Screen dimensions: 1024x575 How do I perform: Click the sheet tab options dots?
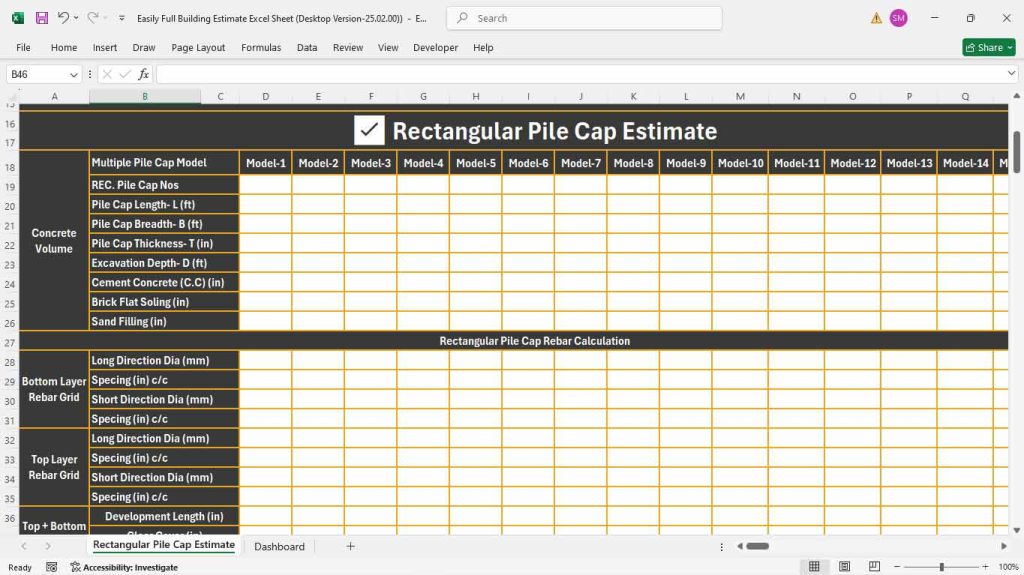(x=722, y=546)
